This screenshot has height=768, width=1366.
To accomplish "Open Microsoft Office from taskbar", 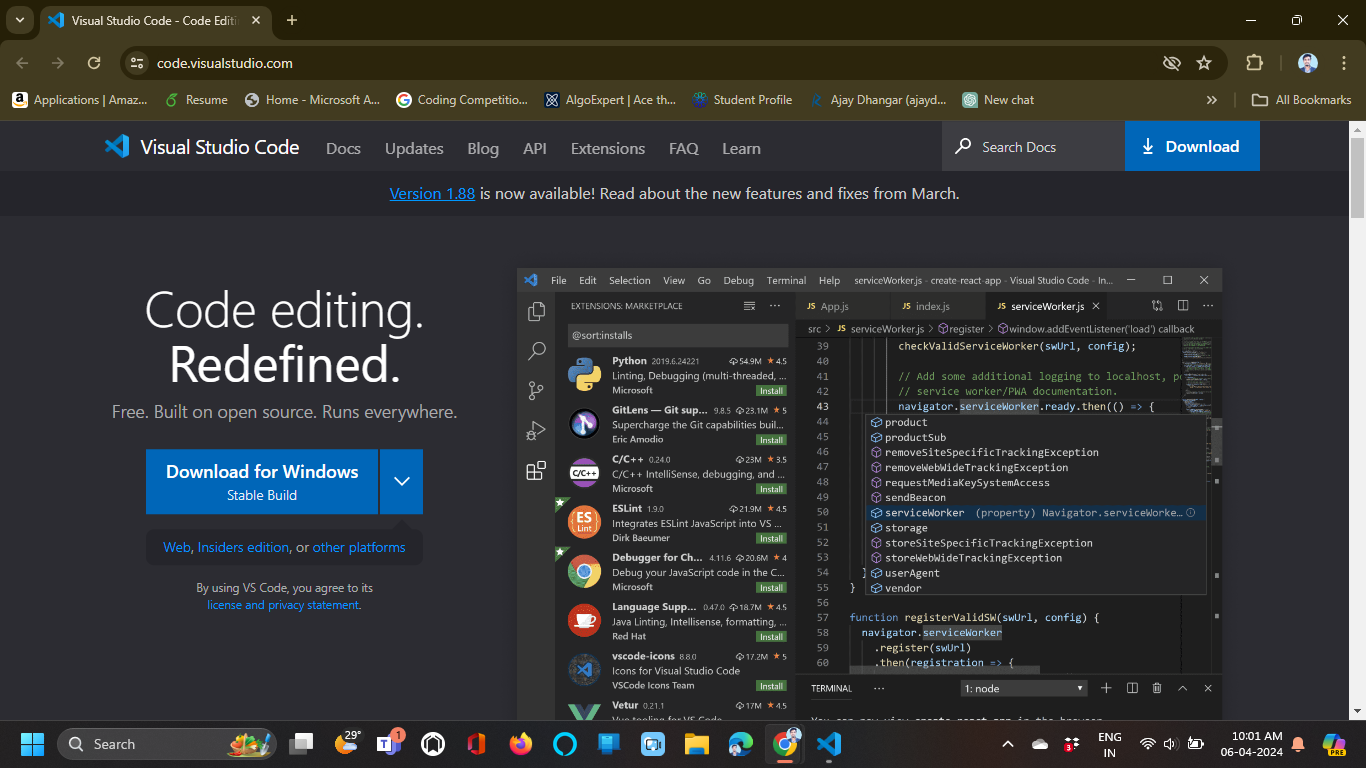I will point(476,744).
